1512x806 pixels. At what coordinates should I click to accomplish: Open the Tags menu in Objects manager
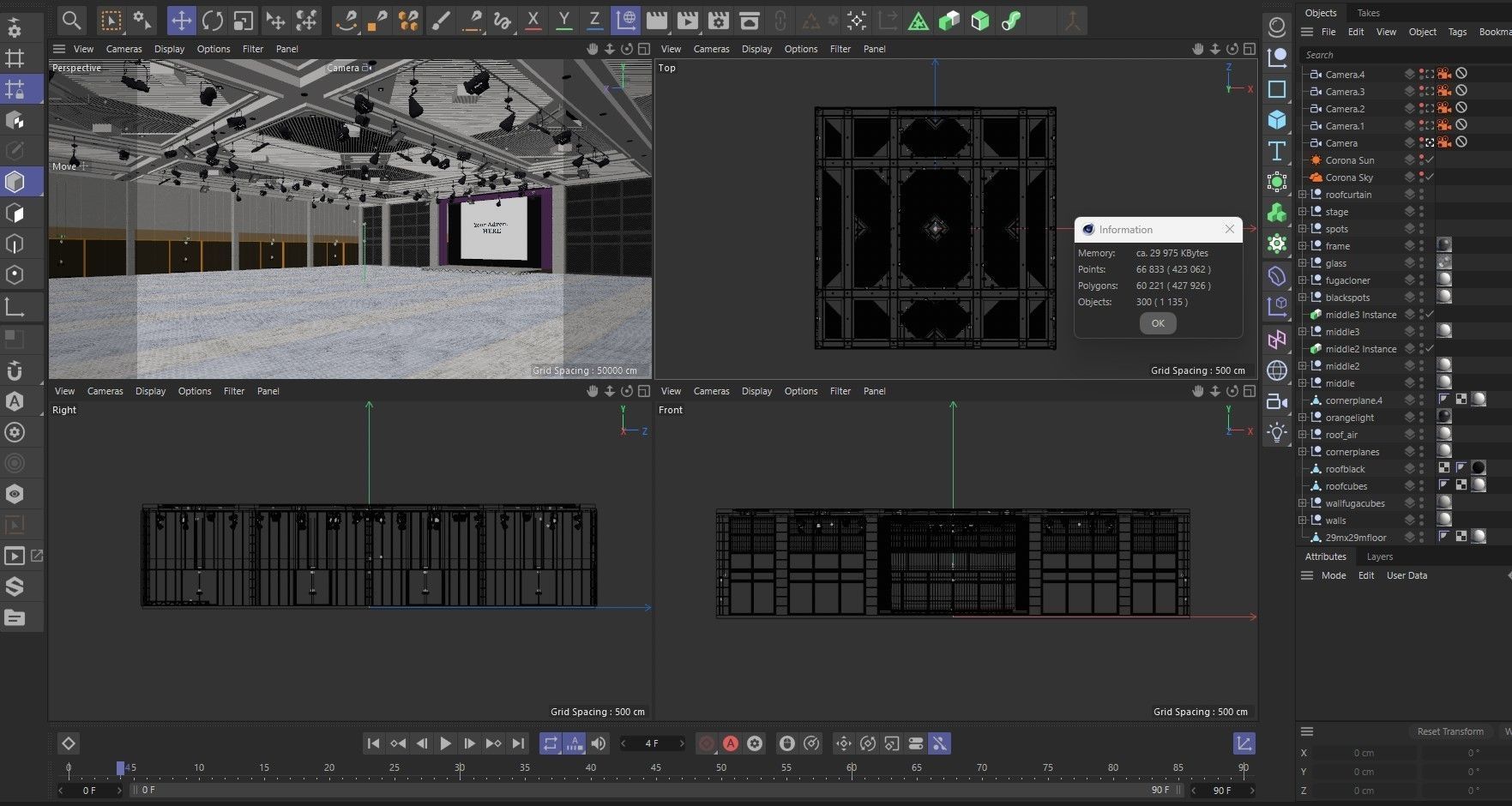click(1457, 32)
